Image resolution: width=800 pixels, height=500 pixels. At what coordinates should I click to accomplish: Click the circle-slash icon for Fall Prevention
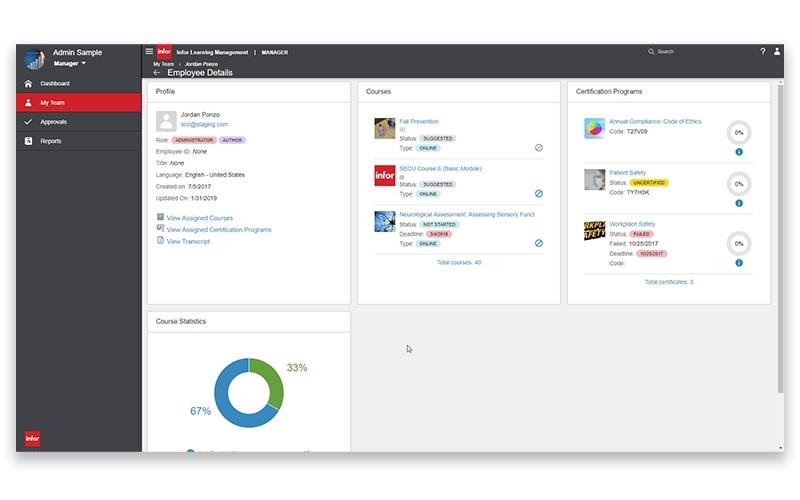pyautogui.click(x=539, y=147)
